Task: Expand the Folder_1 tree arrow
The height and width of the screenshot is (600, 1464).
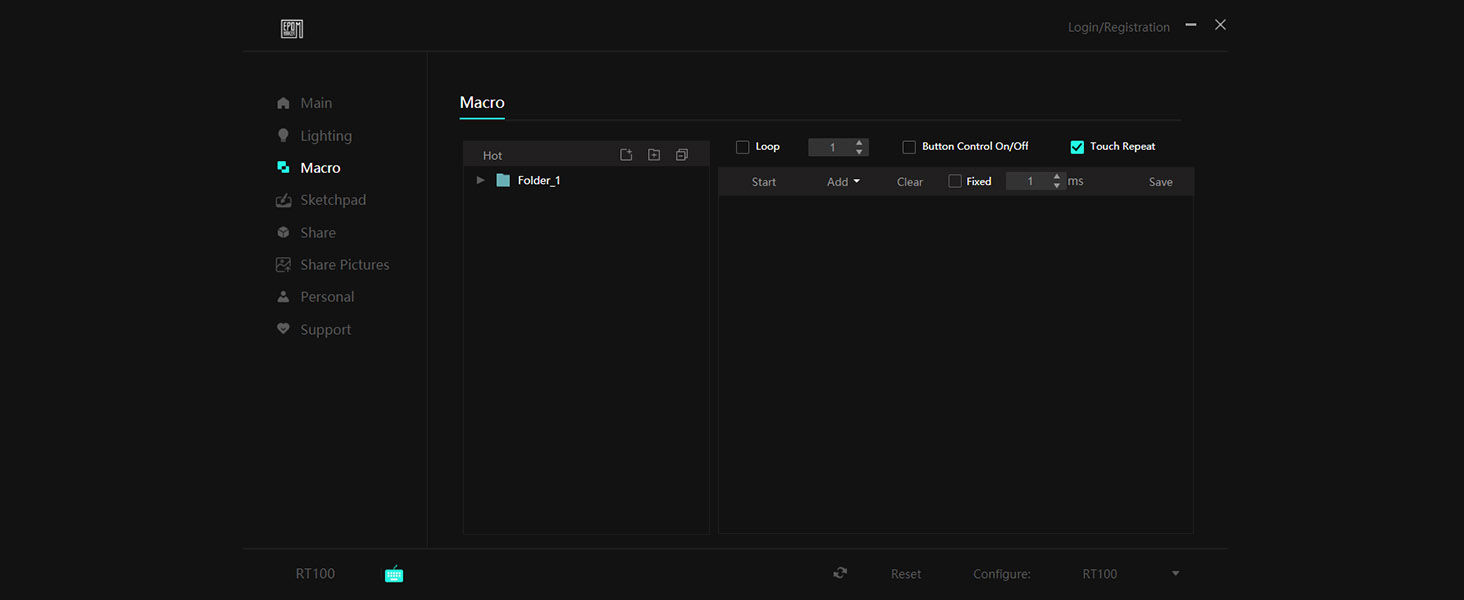Action: pyautogui.click(x=481, y=180)
